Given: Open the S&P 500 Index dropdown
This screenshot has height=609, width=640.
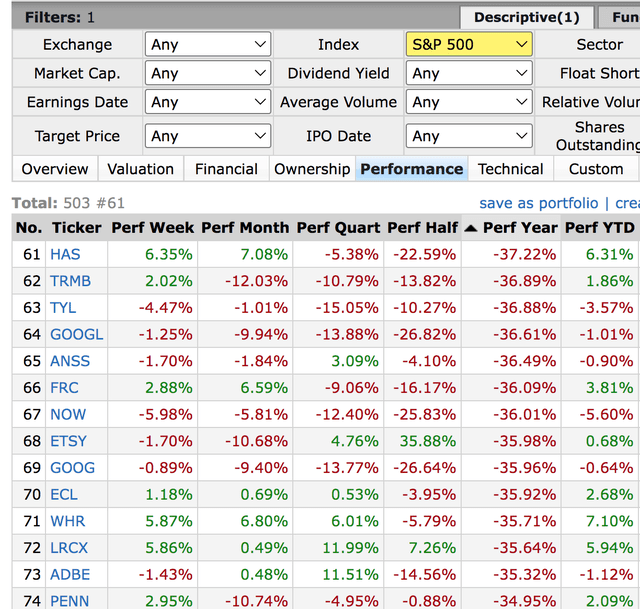Looking at the screenshot, I should tap(469, 44).
